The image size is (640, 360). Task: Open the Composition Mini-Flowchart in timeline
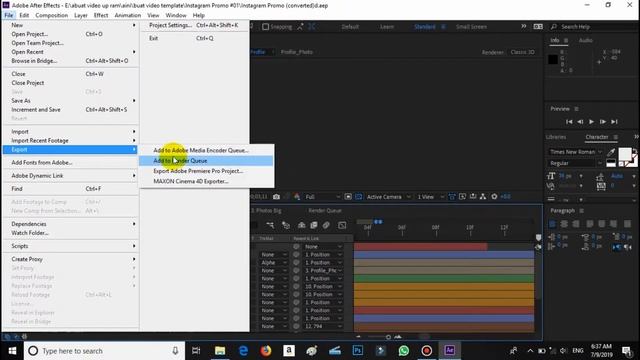270,225
